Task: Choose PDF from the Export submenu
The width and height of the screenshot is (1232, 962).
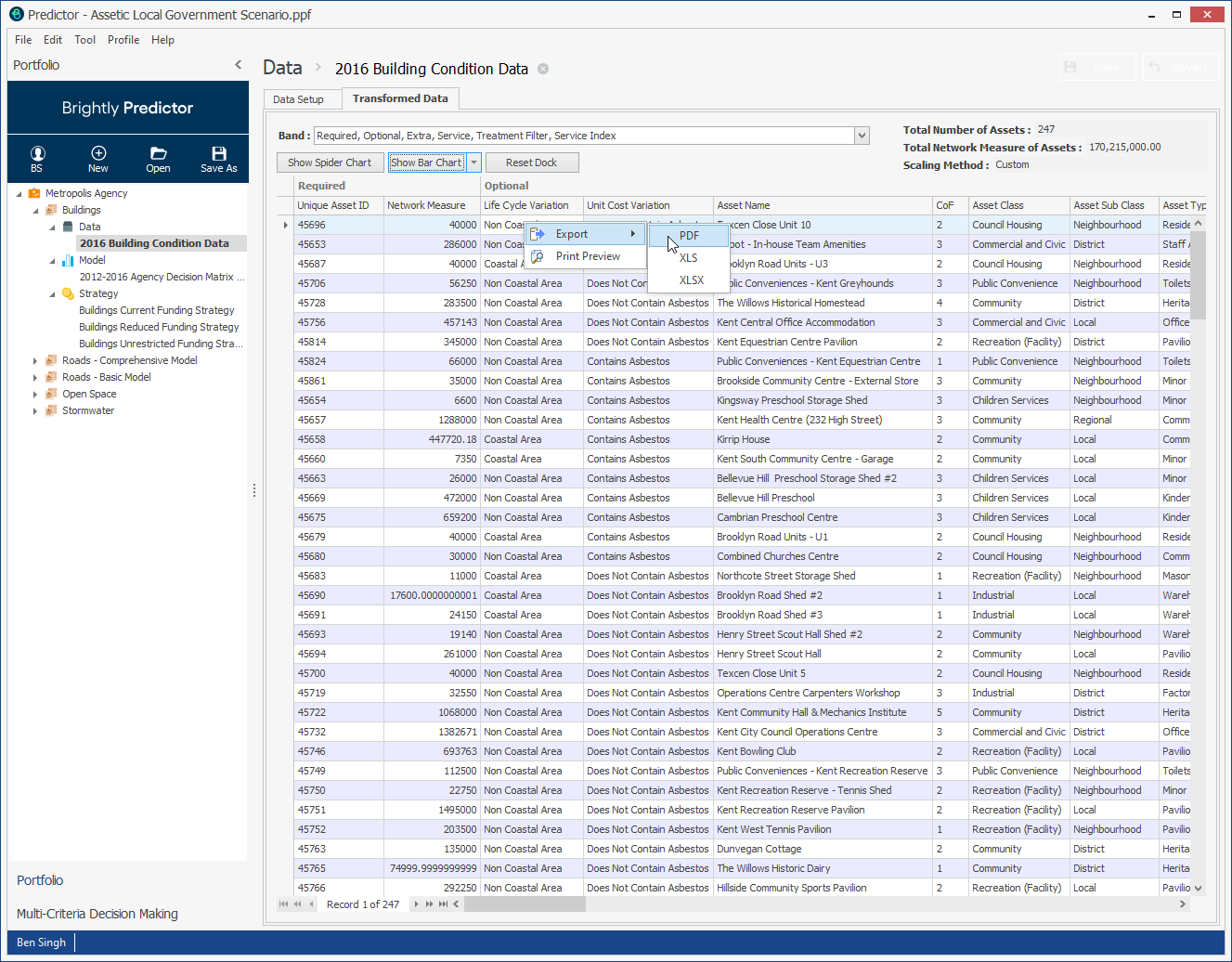Action: click(689, 236)
